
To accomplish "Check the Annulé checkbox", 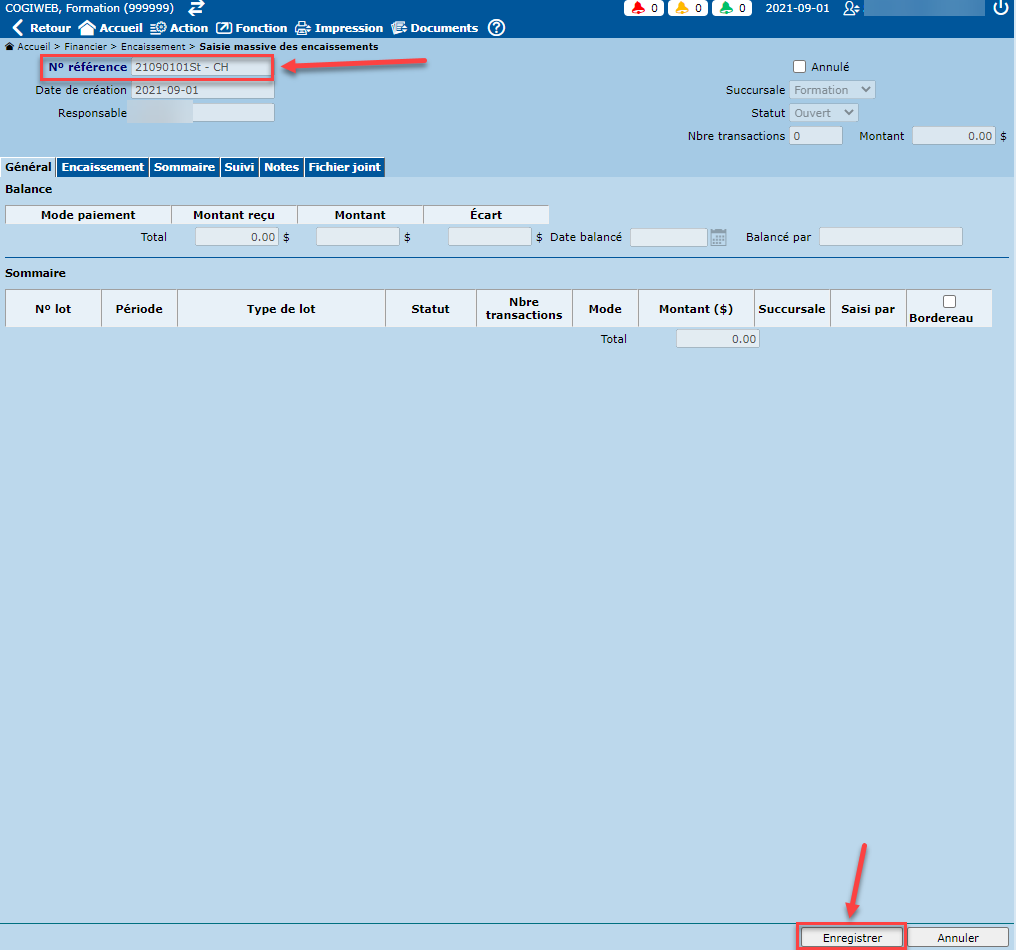I will coord(799,67).
